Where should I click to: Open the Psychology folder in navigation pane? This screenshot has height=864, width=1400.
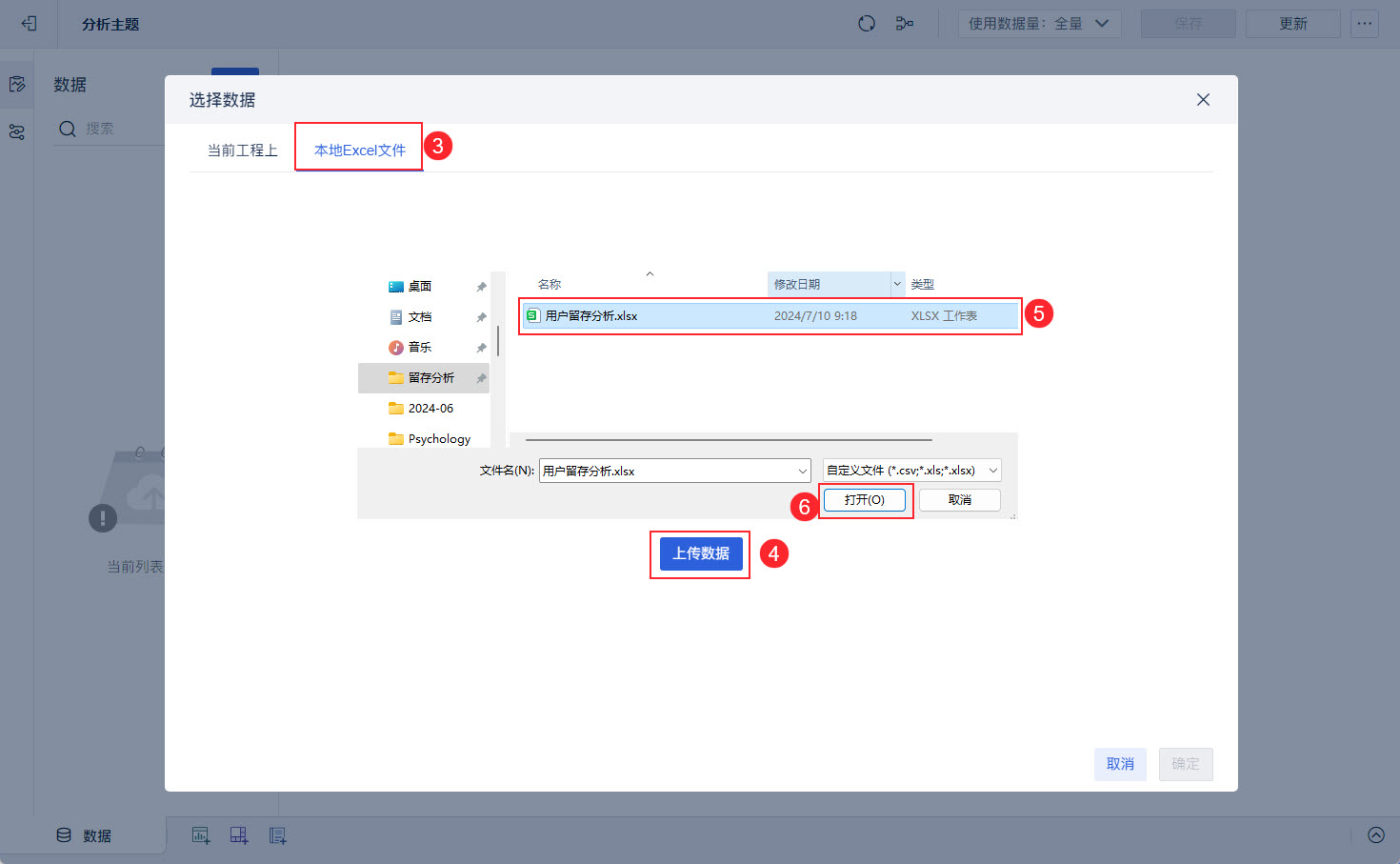coord(430,439)
